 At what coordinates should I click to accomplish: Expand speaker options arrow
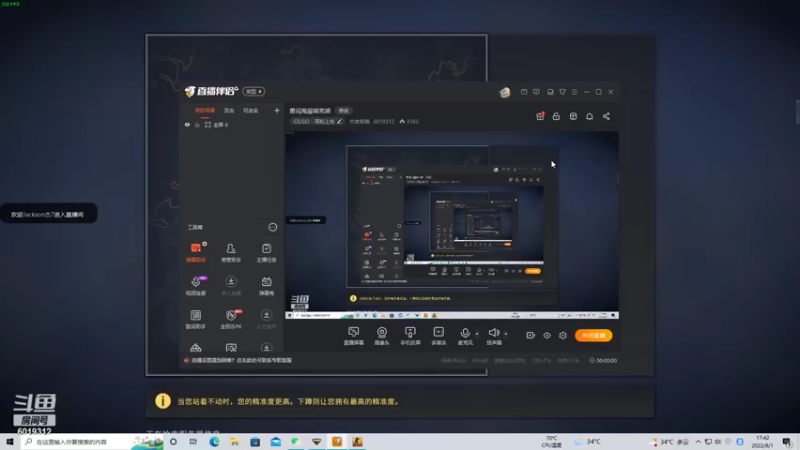[506, 334]
